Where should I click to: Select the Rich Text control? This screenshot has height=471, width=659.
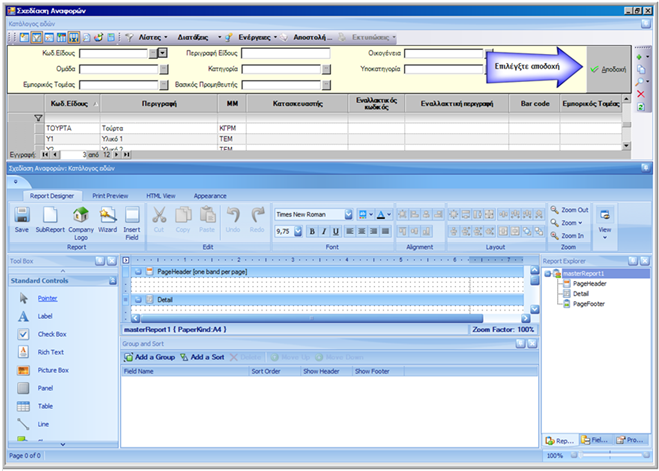click(51, 352)
